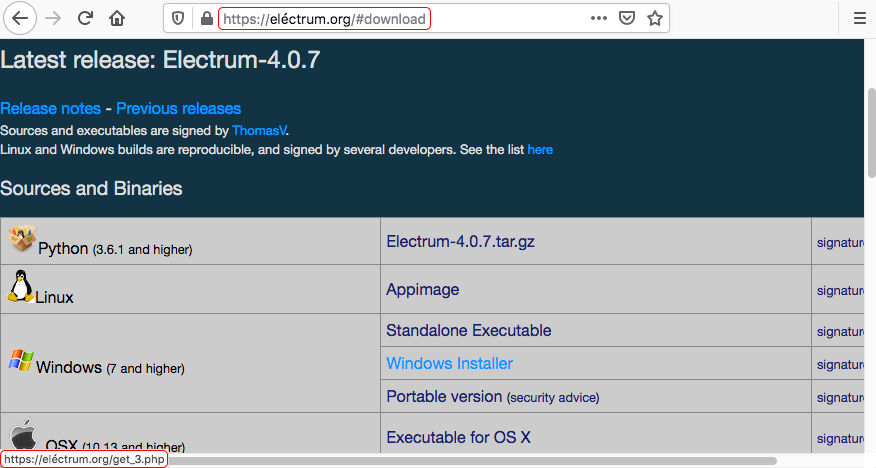Screen dimensions: 876x468
Task: Click the Windows flag logo icon
Action: 21,360
